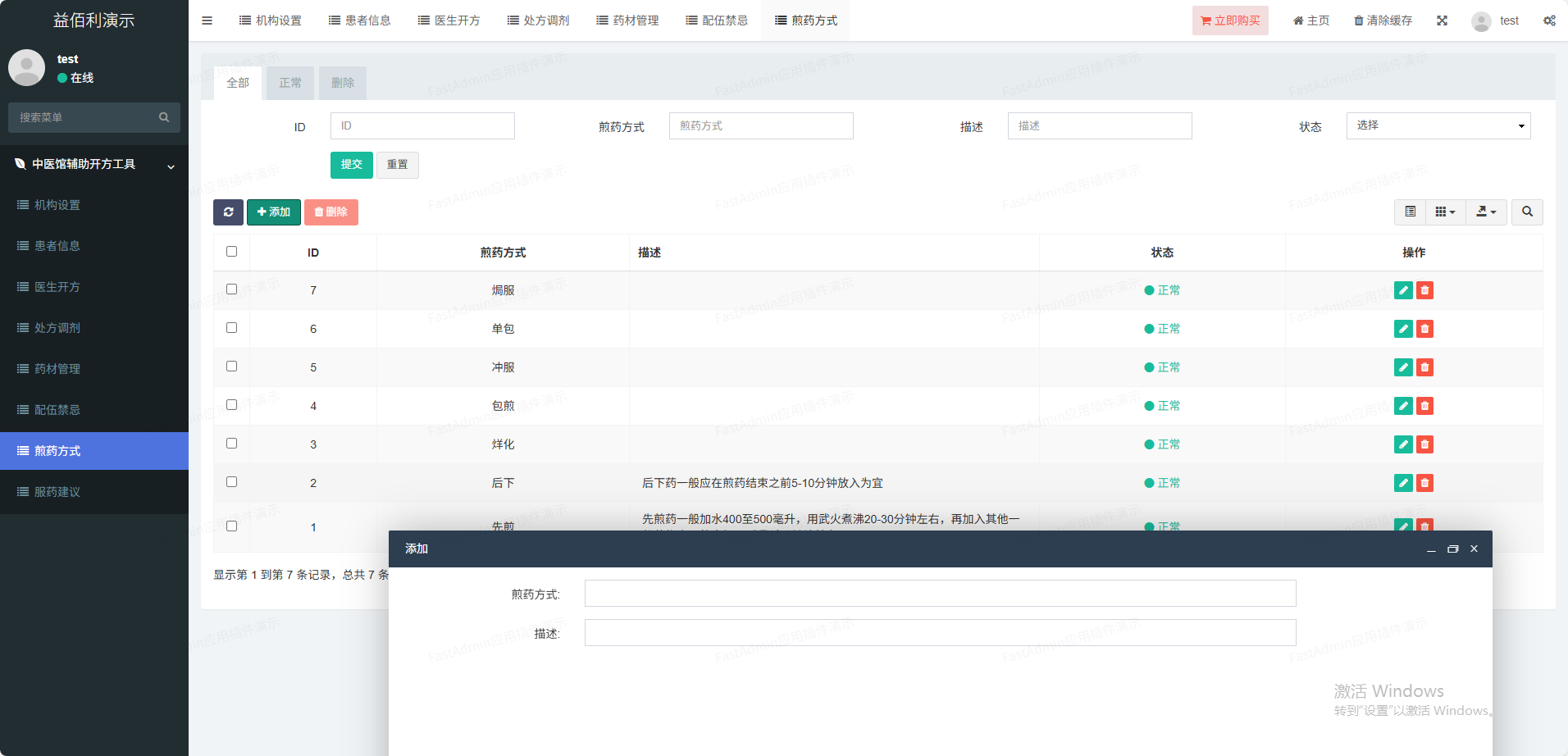Click the refresh table icon button
Image resolution: width=1568 pixels, height=756 pixels.
click(228, 212)
